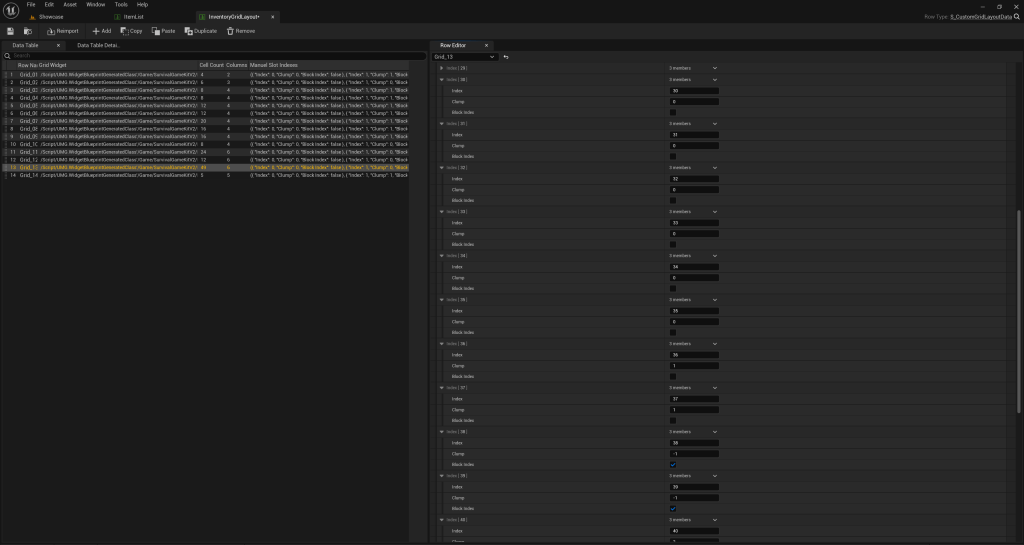This screenshot has width=1024, height=545.
Task: Remove the selected row
Action: [x=241, y=31]
